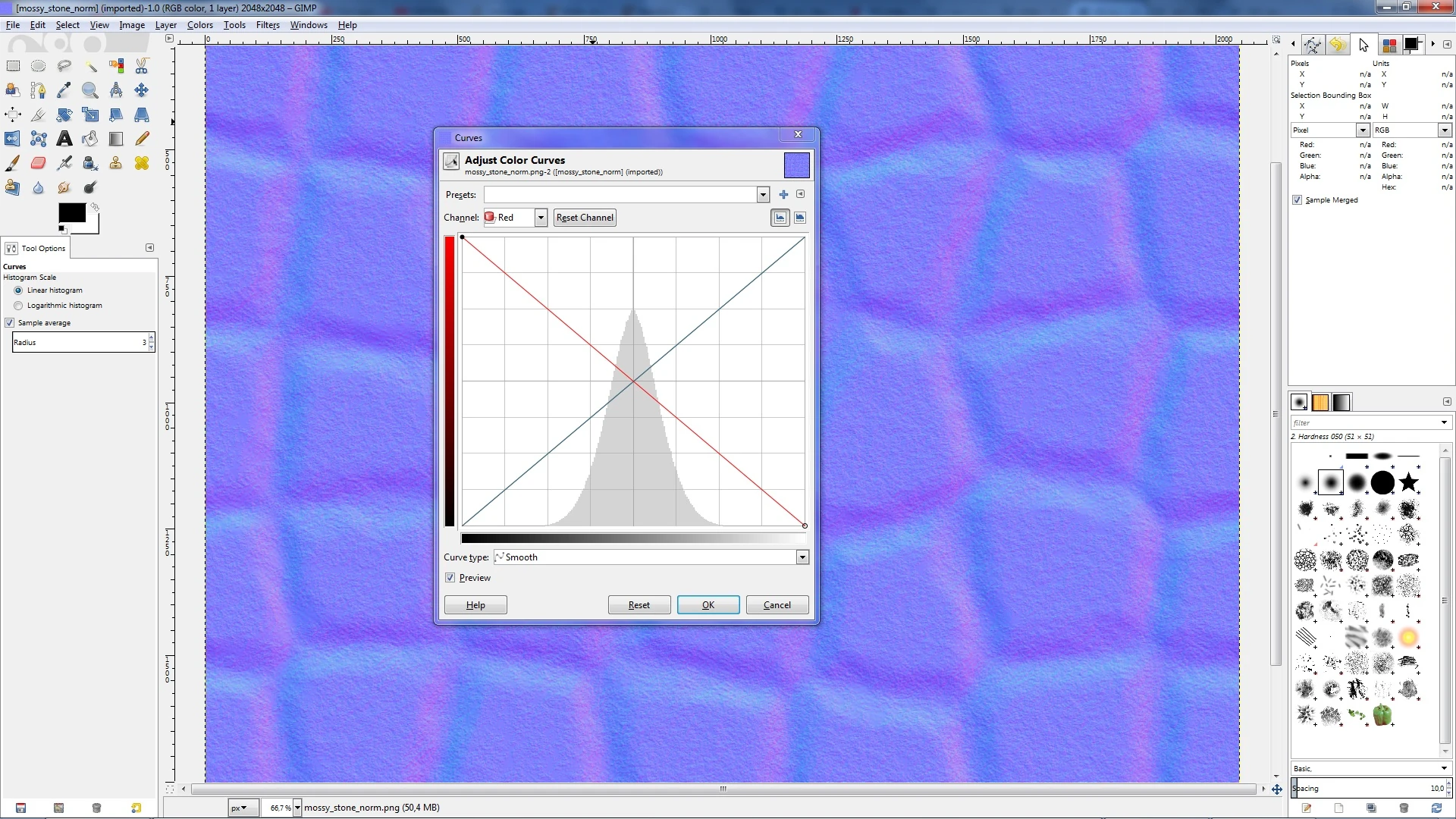
Task: Open the Filters menu
Action: coord(268,25)
